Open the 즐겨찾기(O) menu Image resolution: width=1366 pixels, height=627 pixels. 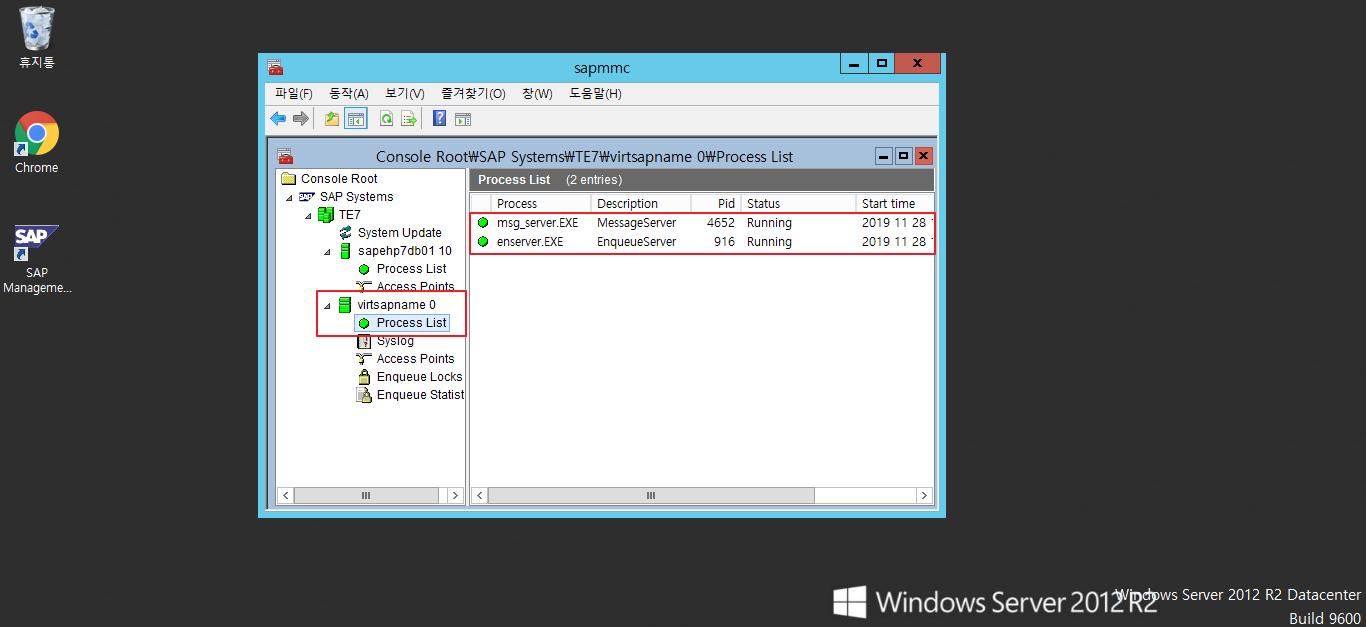pyautogui.click(x=473, y=94)
